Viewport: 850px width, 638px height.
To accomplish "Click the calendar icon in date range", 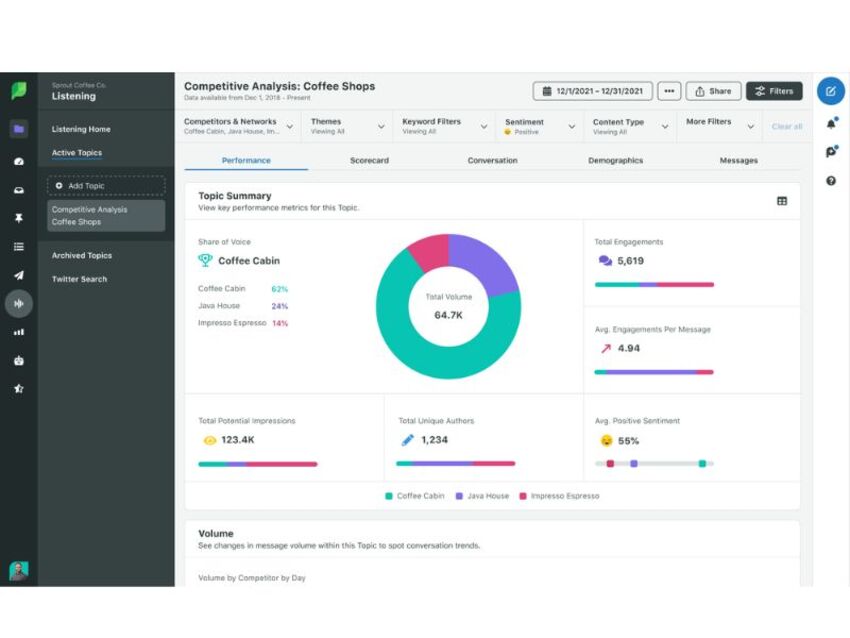I will [547, 91].
